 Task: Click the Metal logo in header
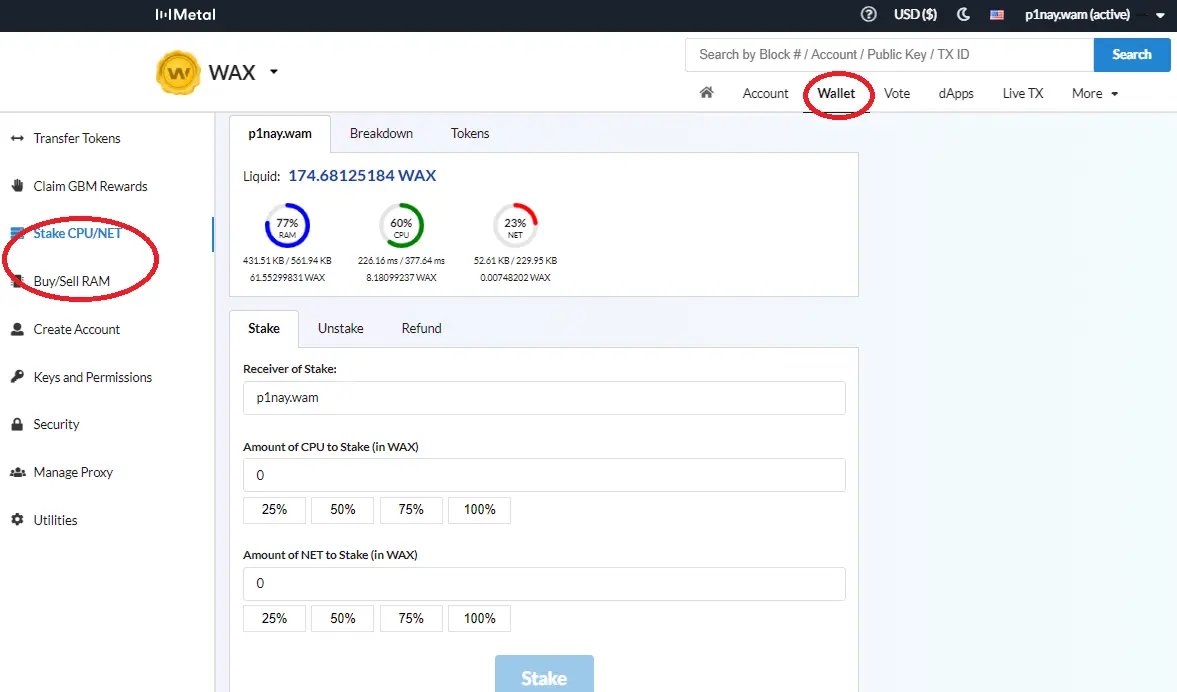tap(185, 14)
